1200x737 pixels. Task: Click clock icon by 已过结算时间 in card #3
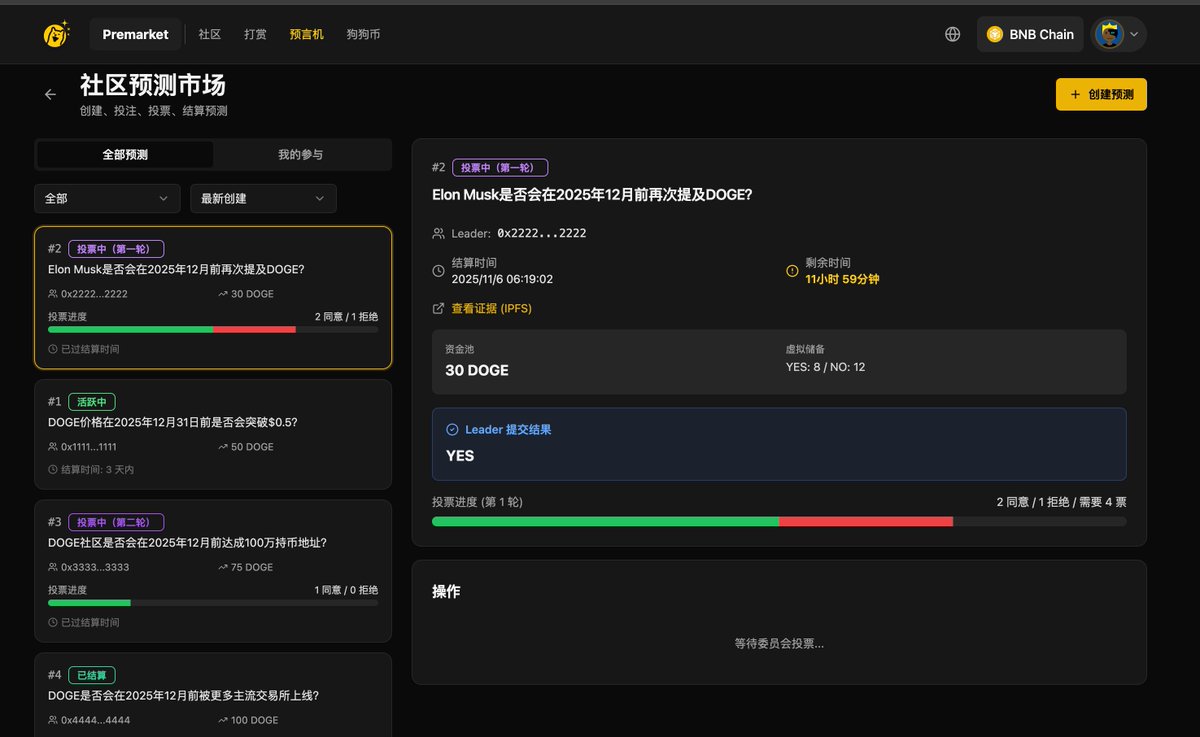point(53,622)
